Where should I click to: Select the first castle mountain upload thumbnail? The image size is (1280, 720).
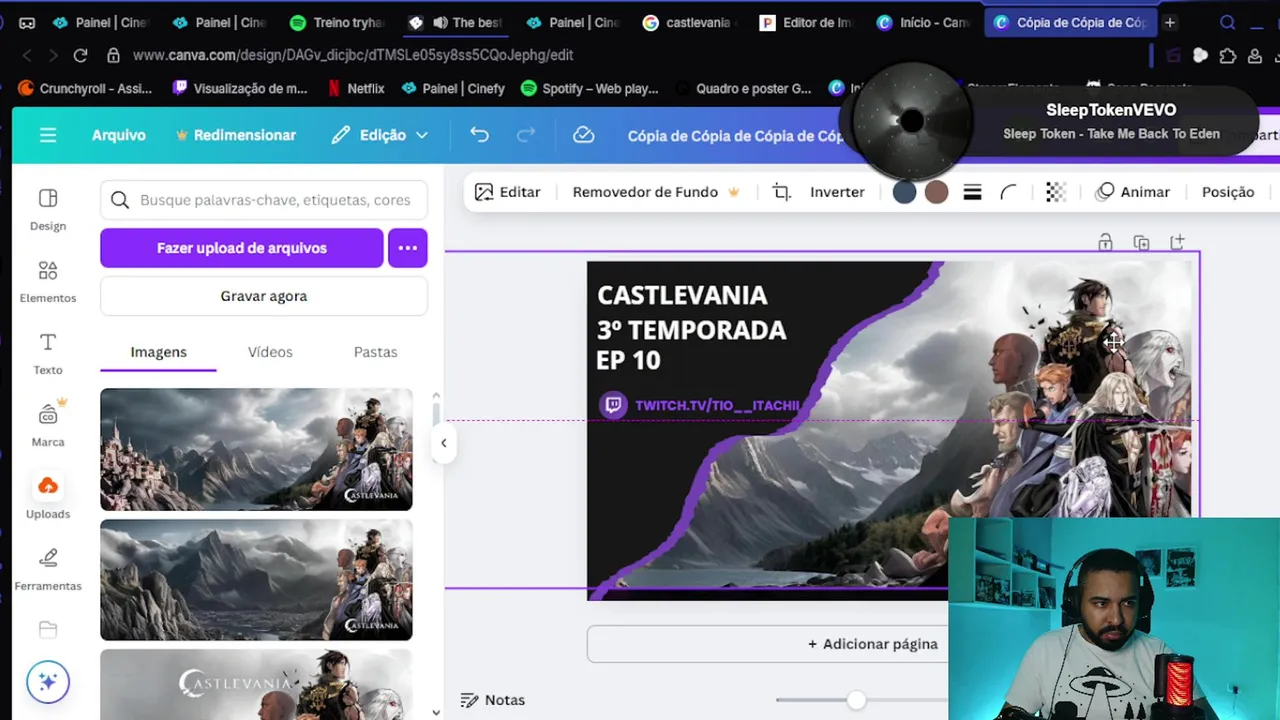click(256, 449)
